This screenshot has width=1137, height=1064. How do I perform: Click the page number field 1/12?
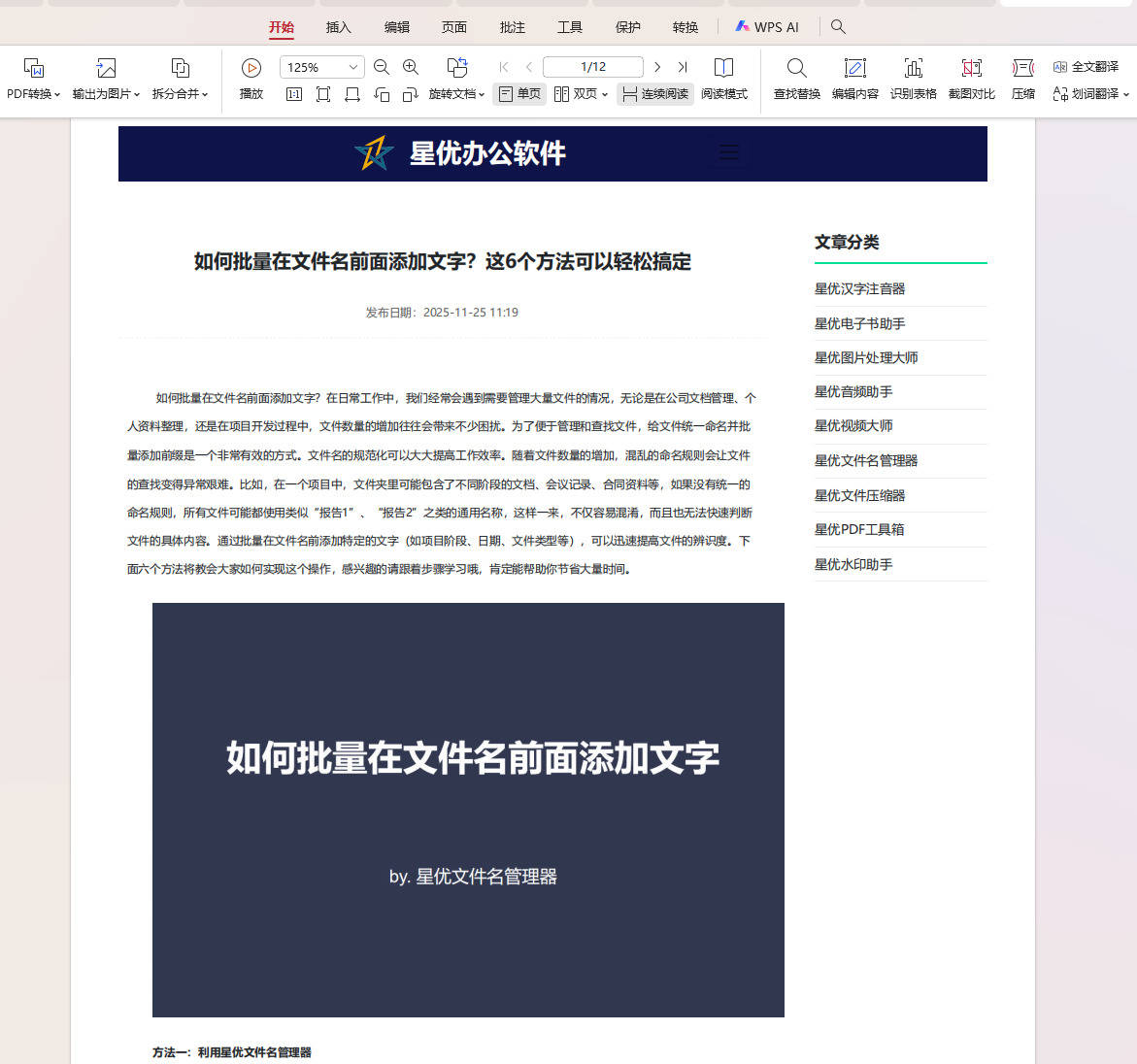pyautogui.click(x=593, y=67)
